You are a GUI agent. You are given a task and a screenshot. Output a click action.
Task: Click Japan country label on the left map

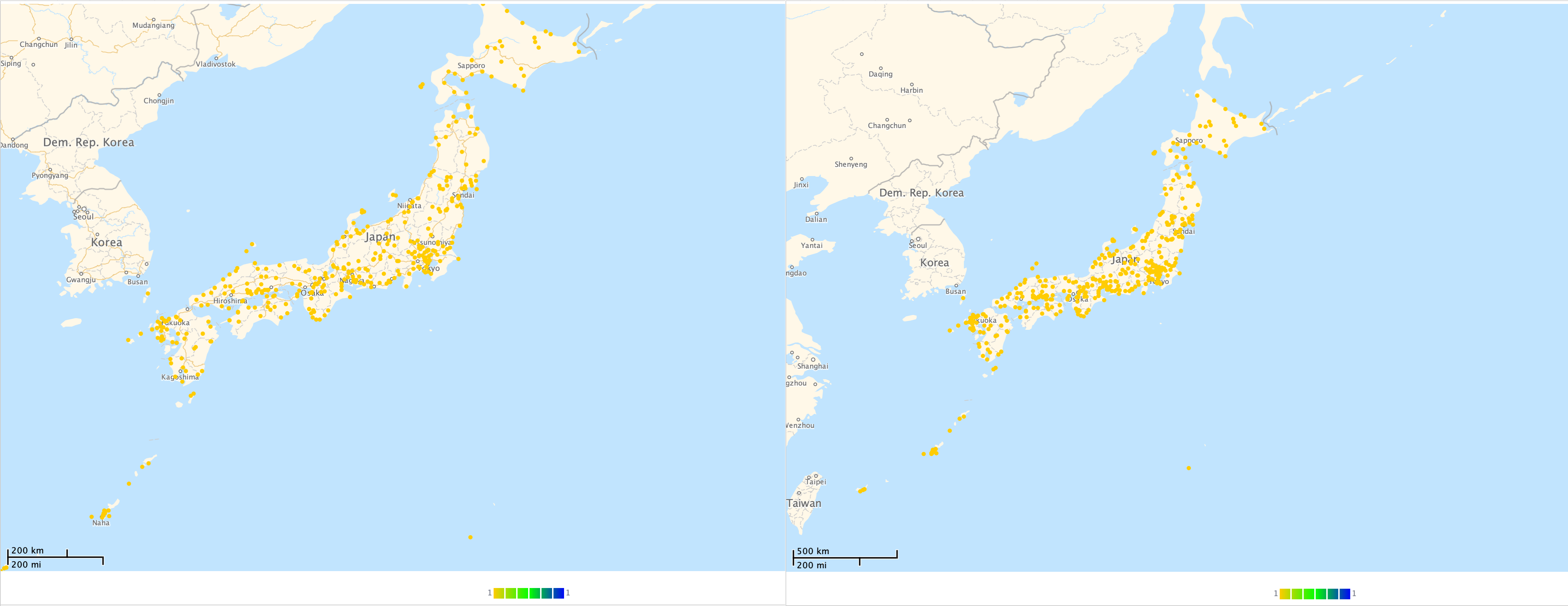(x=380, y=237)
